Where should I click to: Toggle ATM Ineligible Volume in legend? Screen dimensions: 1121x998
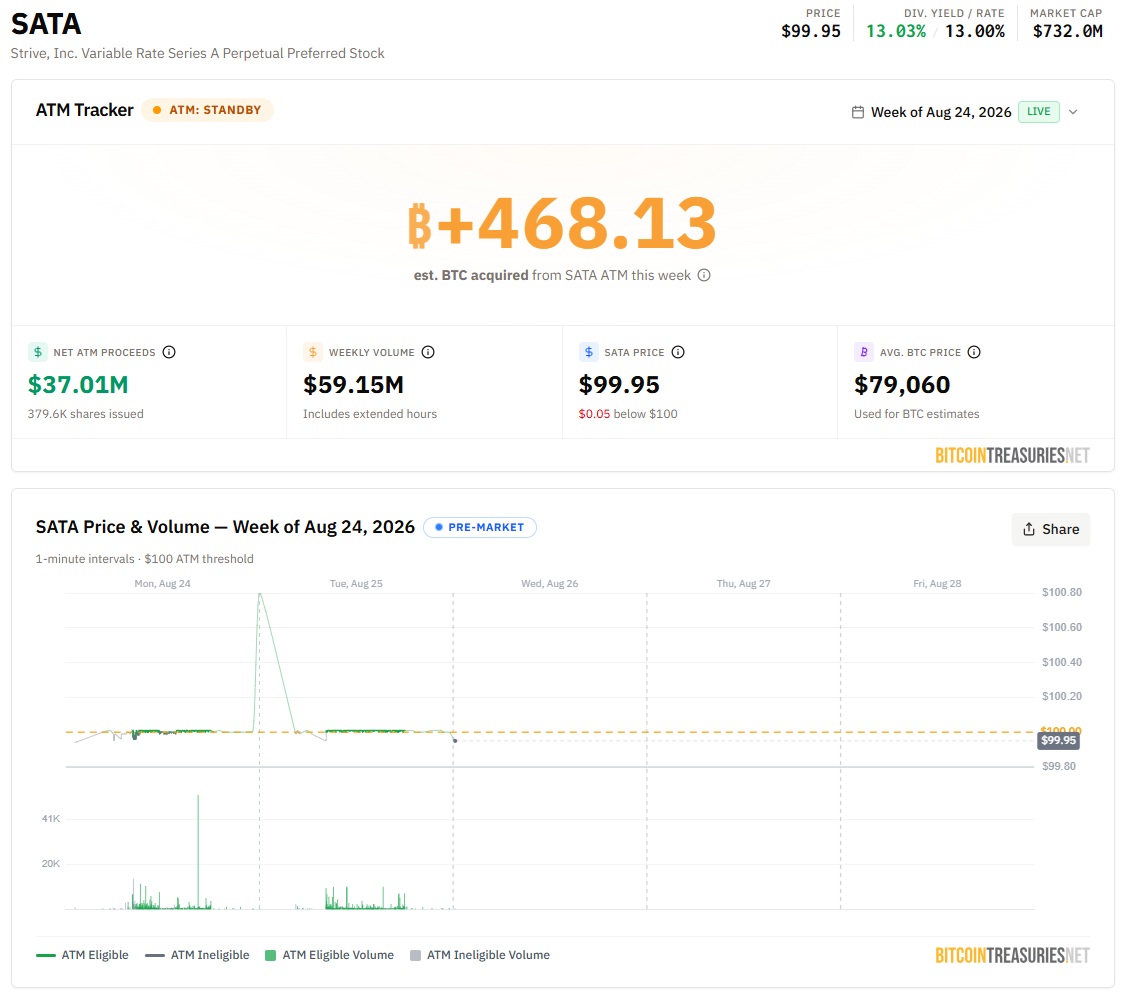click(x=480, y=955)
